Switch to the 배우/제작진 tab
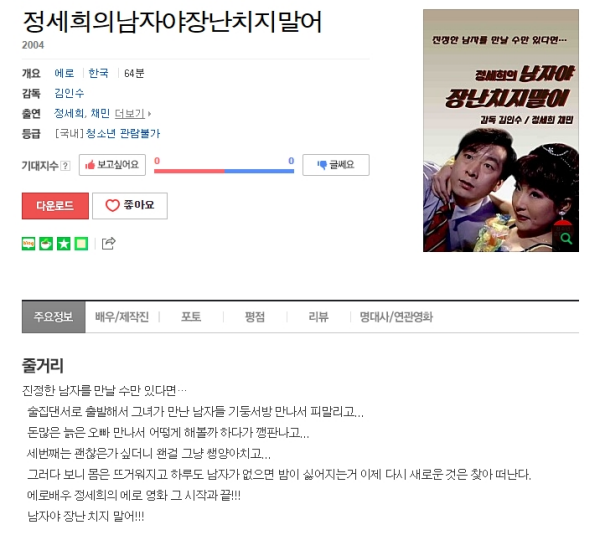This screenshot has height=535, width=600. [x=122, y=317]
